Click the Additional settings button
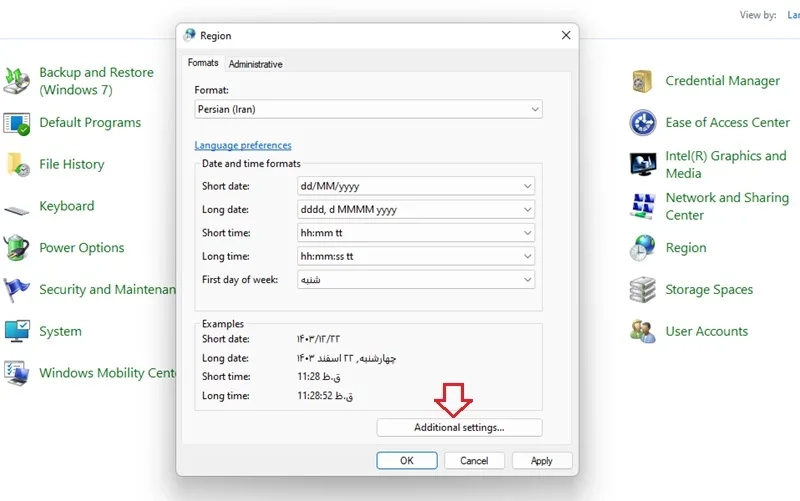 459,428
